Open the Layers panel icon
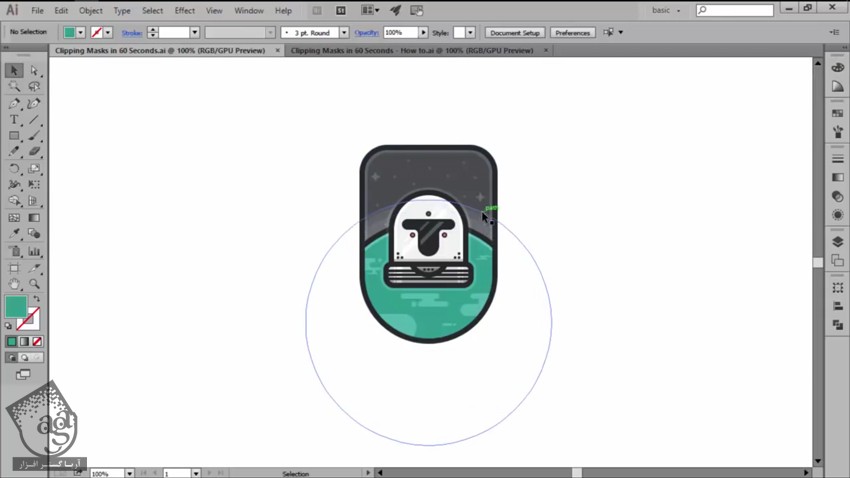 point(838,242)
